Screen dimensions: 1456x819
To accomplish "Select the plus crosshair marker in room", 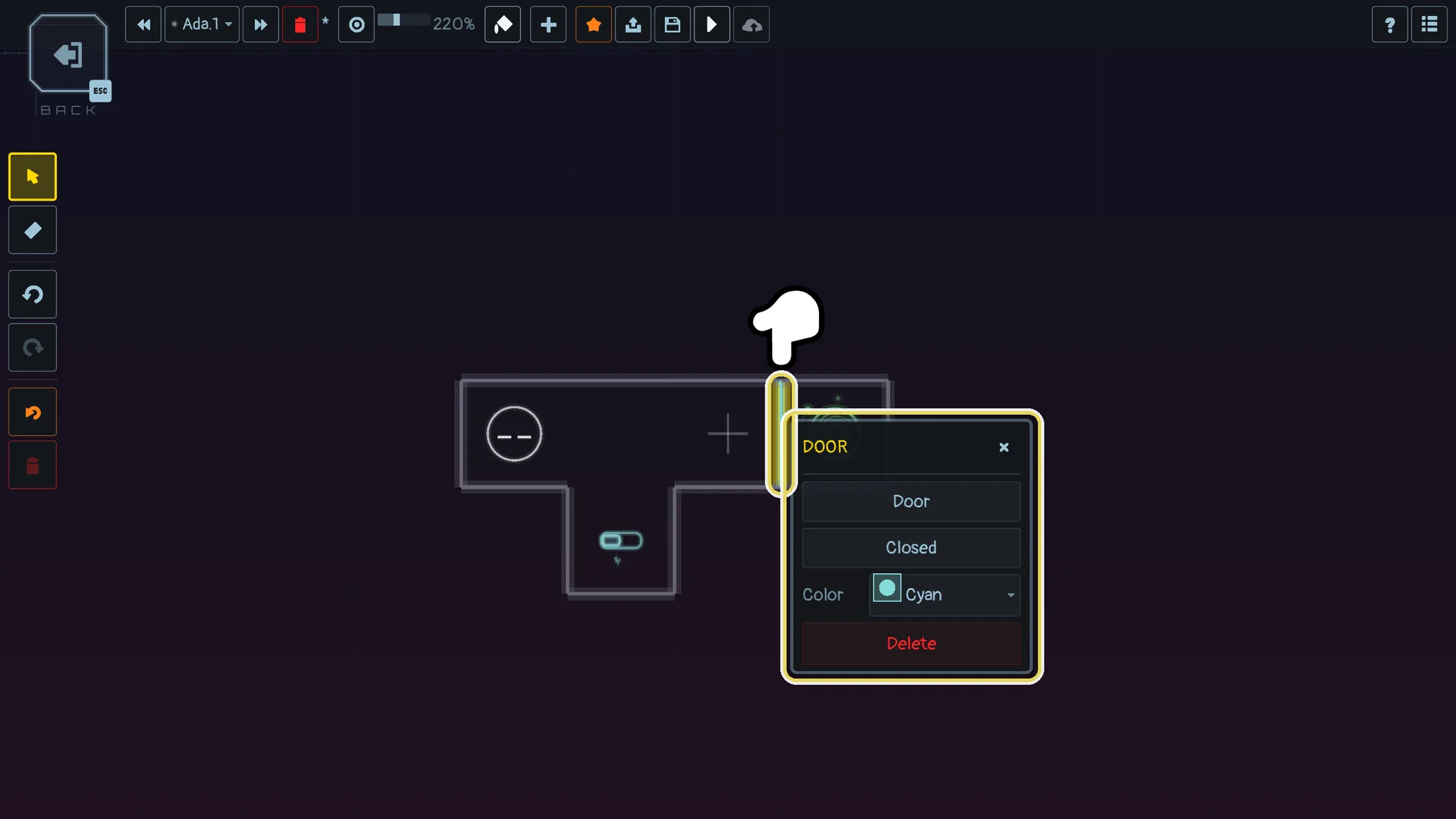I will click(728, 434).
